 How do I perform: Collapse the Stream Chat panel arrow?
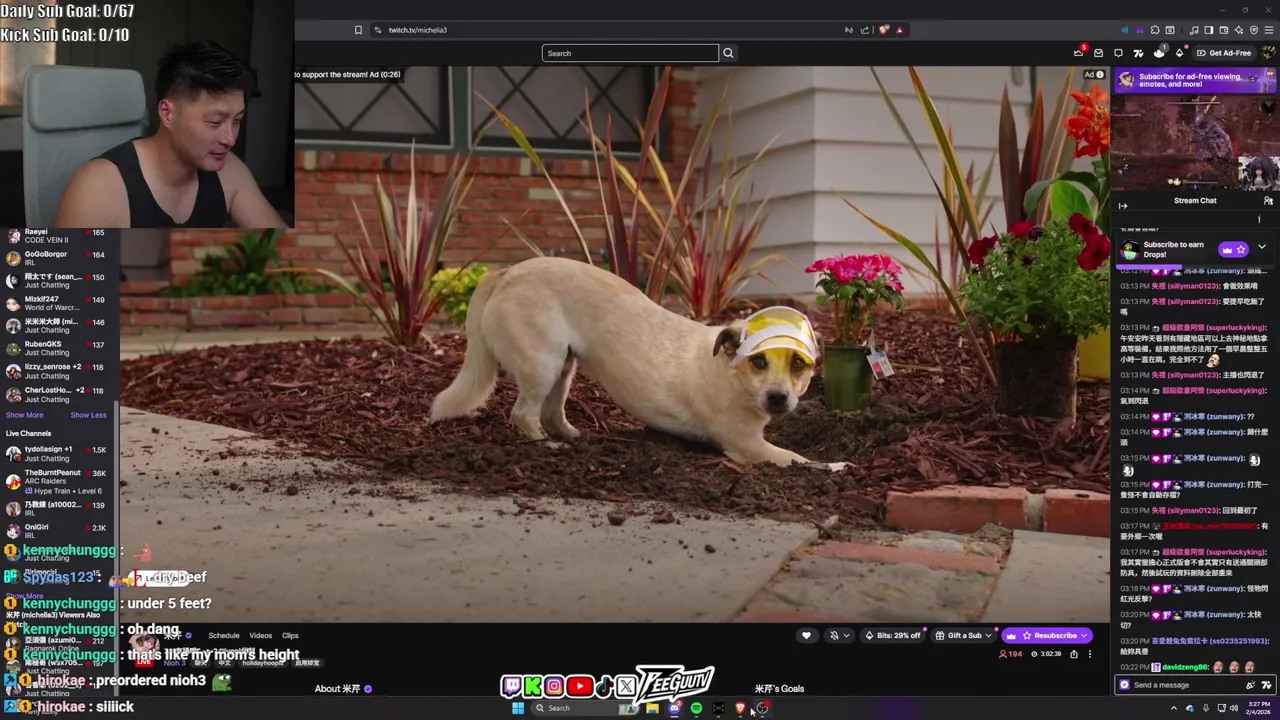1123,206
